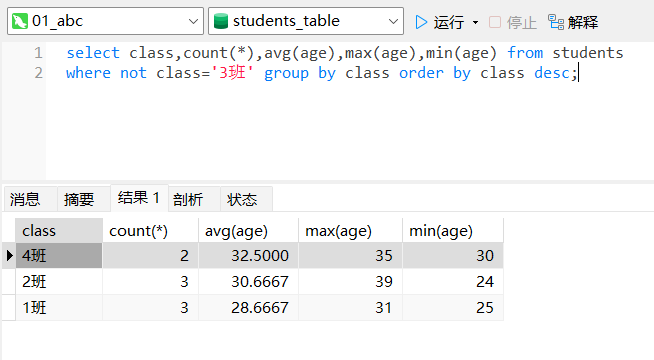
Task: Click the count value 3 in 1班 row
Action: pyautogui.click(x=150, y=307)
